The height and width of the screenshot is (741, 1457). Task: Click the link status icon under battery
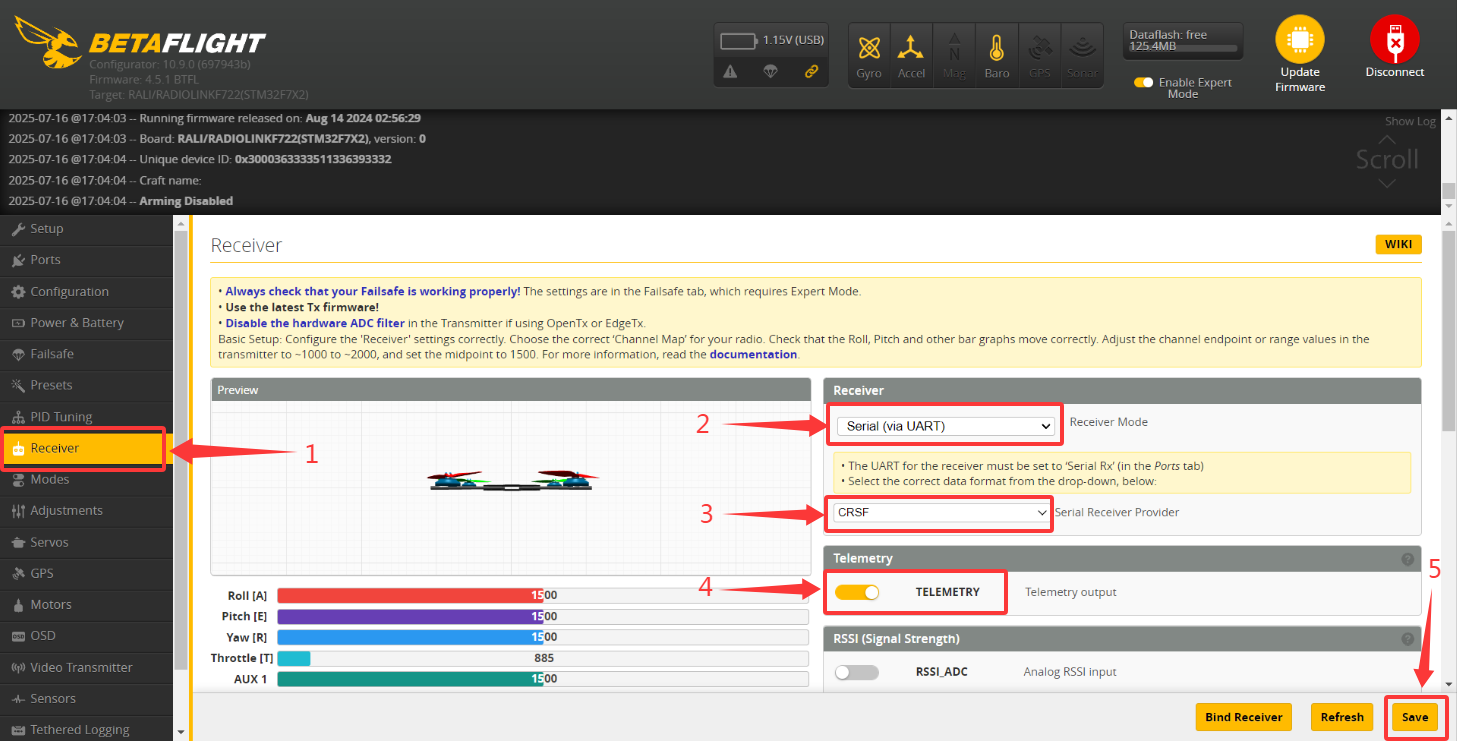811,71
